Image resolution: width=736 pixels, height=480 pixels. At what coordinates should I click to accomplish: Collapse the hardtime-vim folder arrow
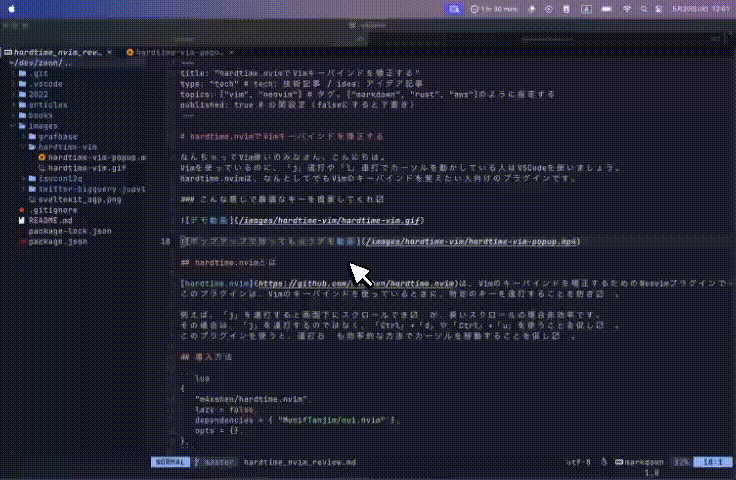23,147
